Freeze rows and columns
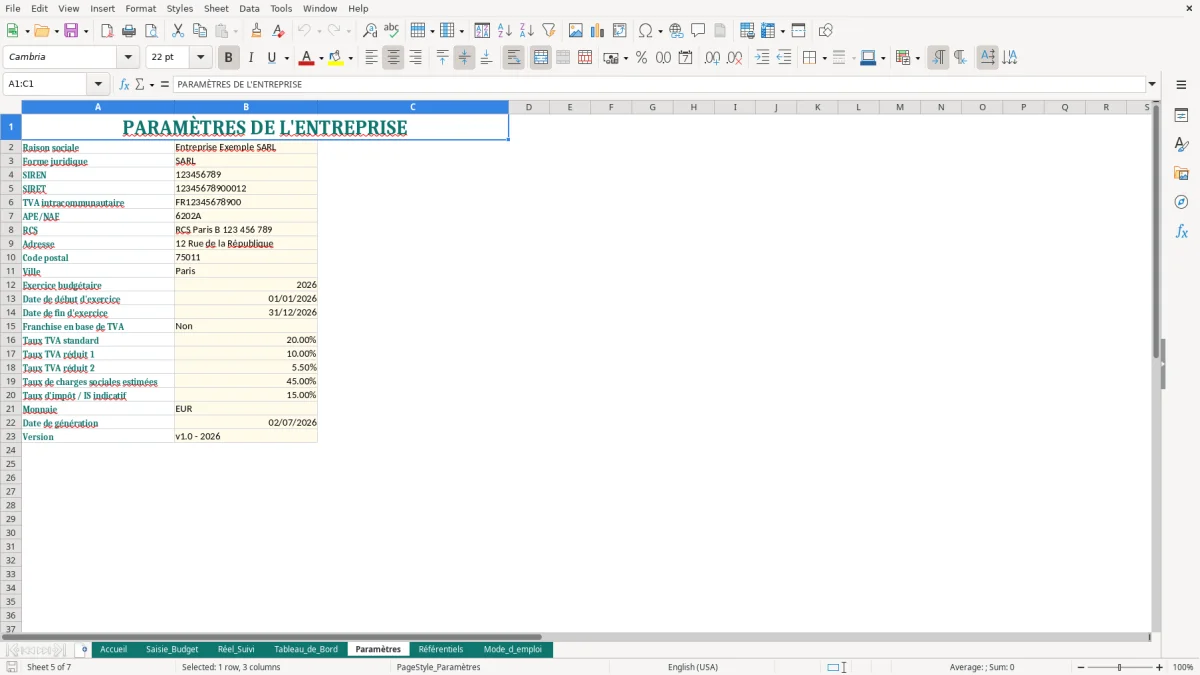 pos(768,31)
